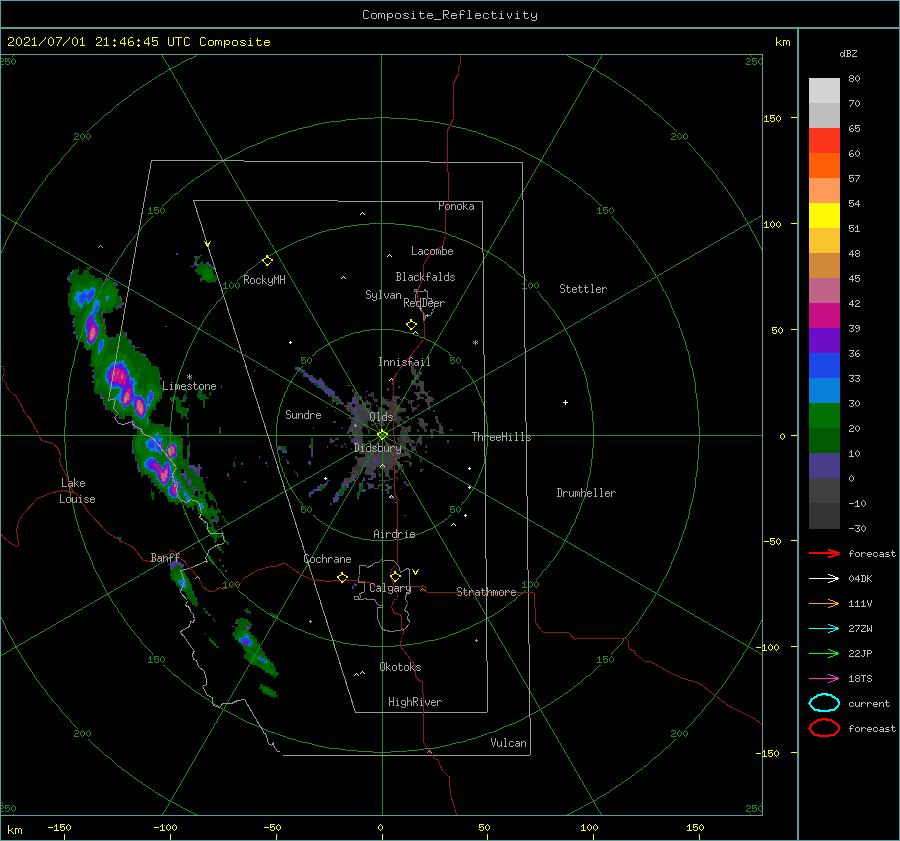Viewport: 900px width, 841px height.
Task: Click the Airdrie label
Action: (394, 534)
